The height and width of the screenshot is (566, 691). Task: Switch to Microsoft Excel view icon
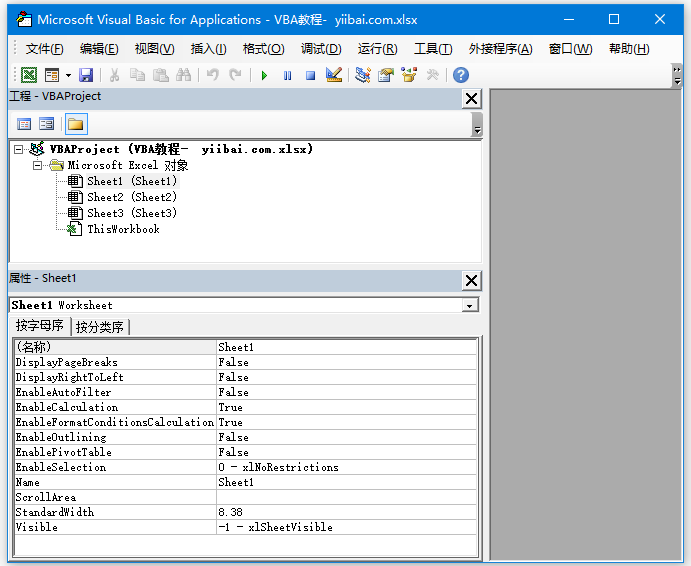[29, 75]
